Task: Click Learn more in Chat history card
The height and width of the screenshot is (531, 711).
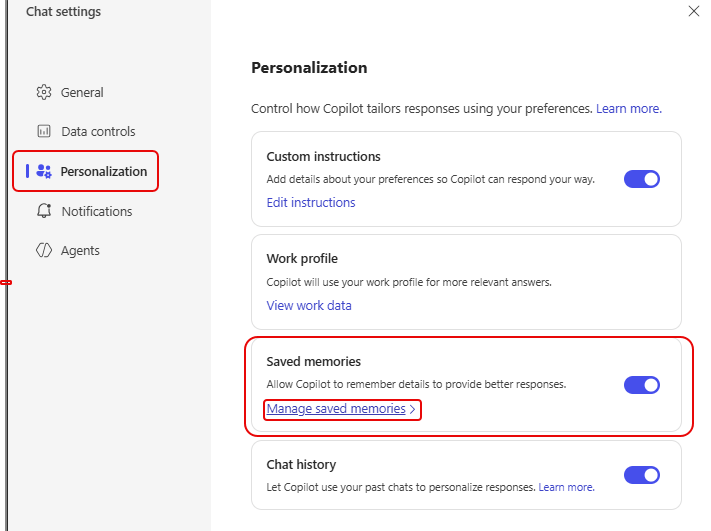Action: [x=567, y=488]
